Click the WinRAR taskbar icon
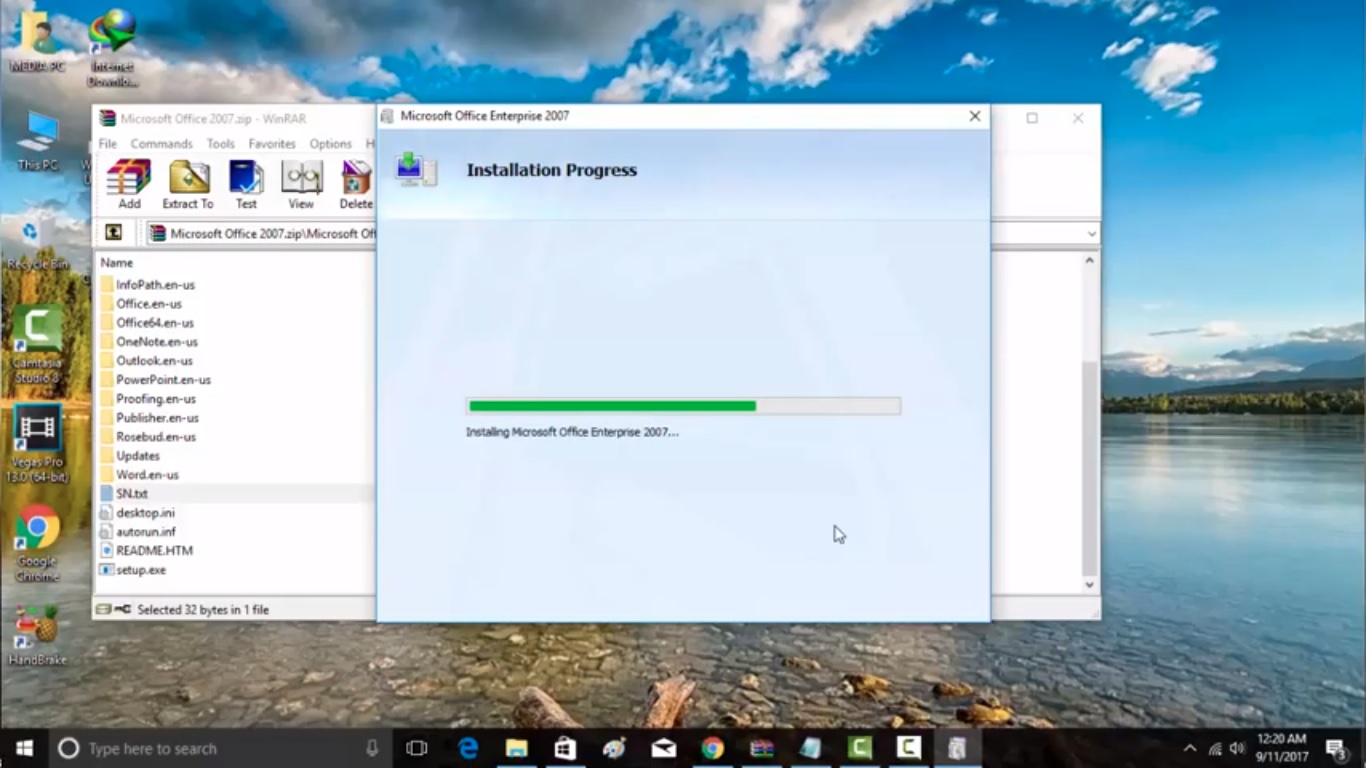This screenshot has height=768, width=1366. tap(761, 748)
